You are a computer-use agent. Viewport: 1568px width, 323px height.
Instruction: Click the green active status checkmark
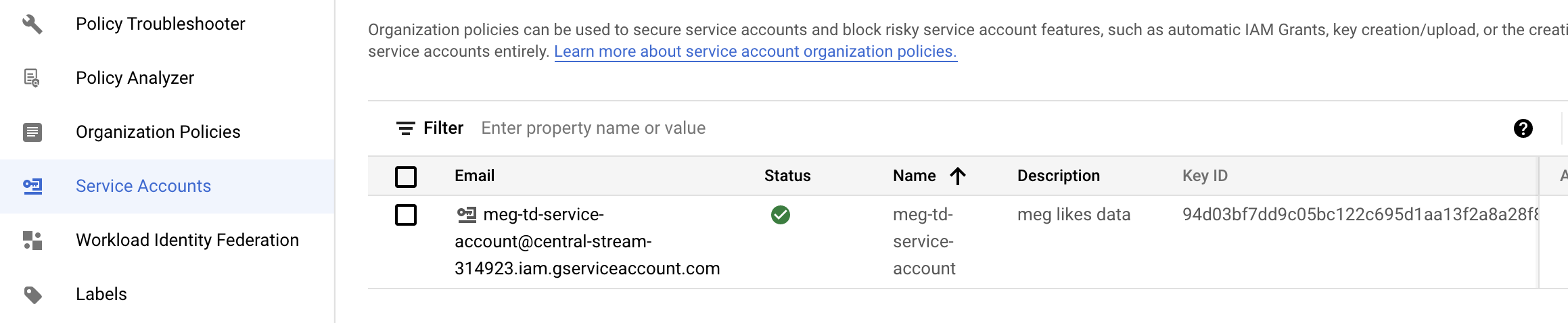(x=780, y=215)
